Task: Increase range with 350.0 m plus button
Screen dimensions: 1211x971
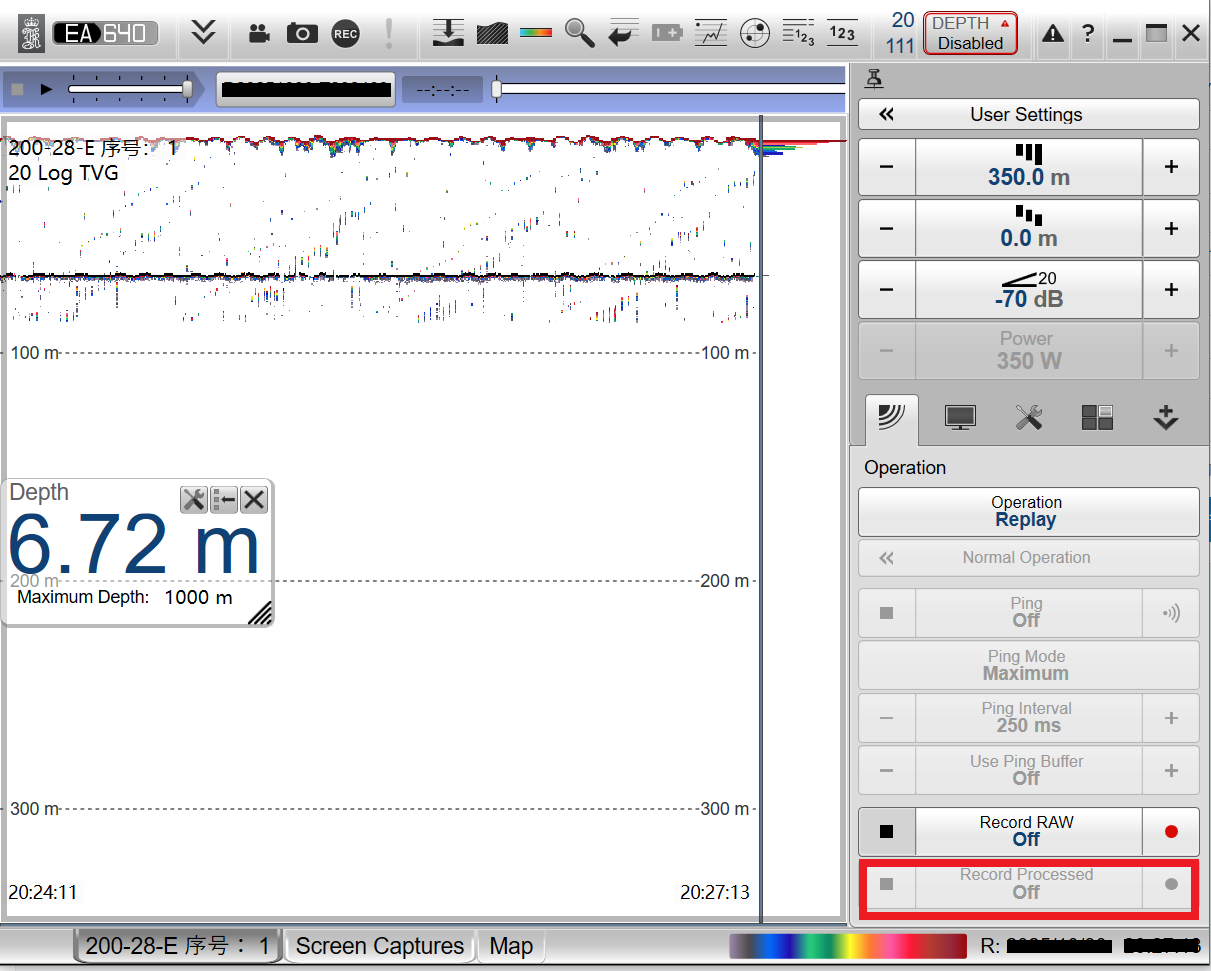Action: pyautogui.click(x=1171, y=167)
